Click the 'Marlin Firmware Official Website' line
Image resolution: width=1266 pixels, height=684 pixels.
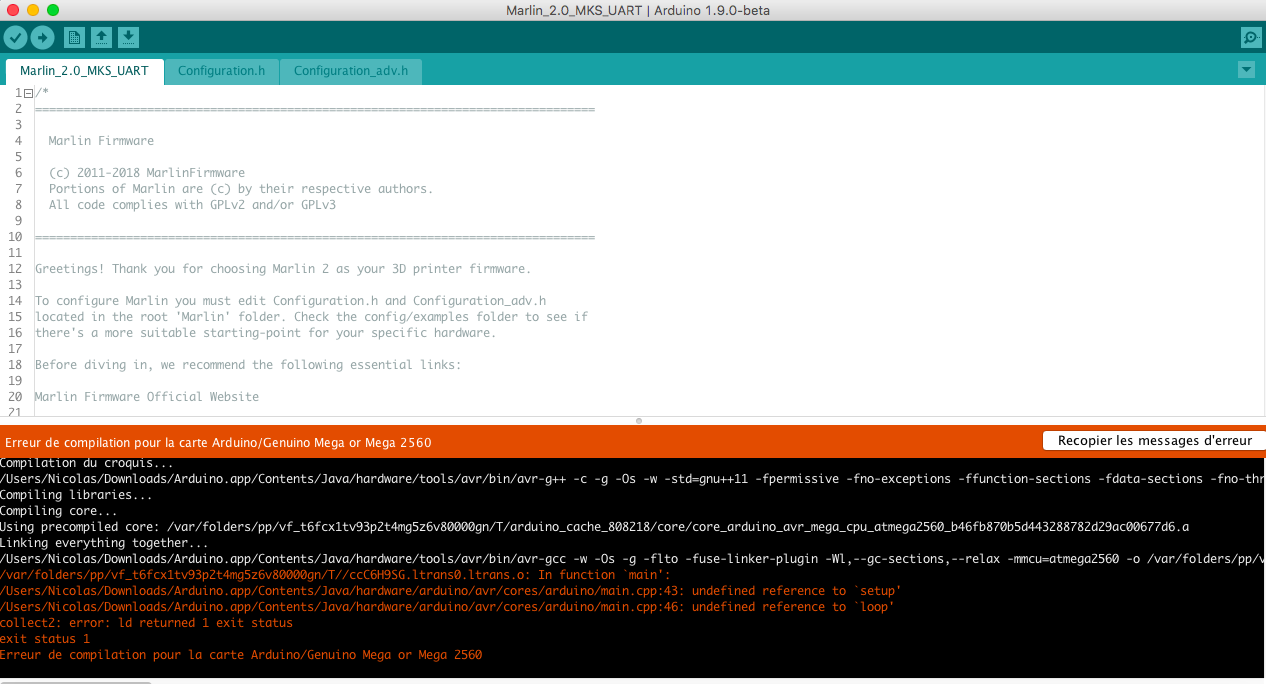click(147, 397)
